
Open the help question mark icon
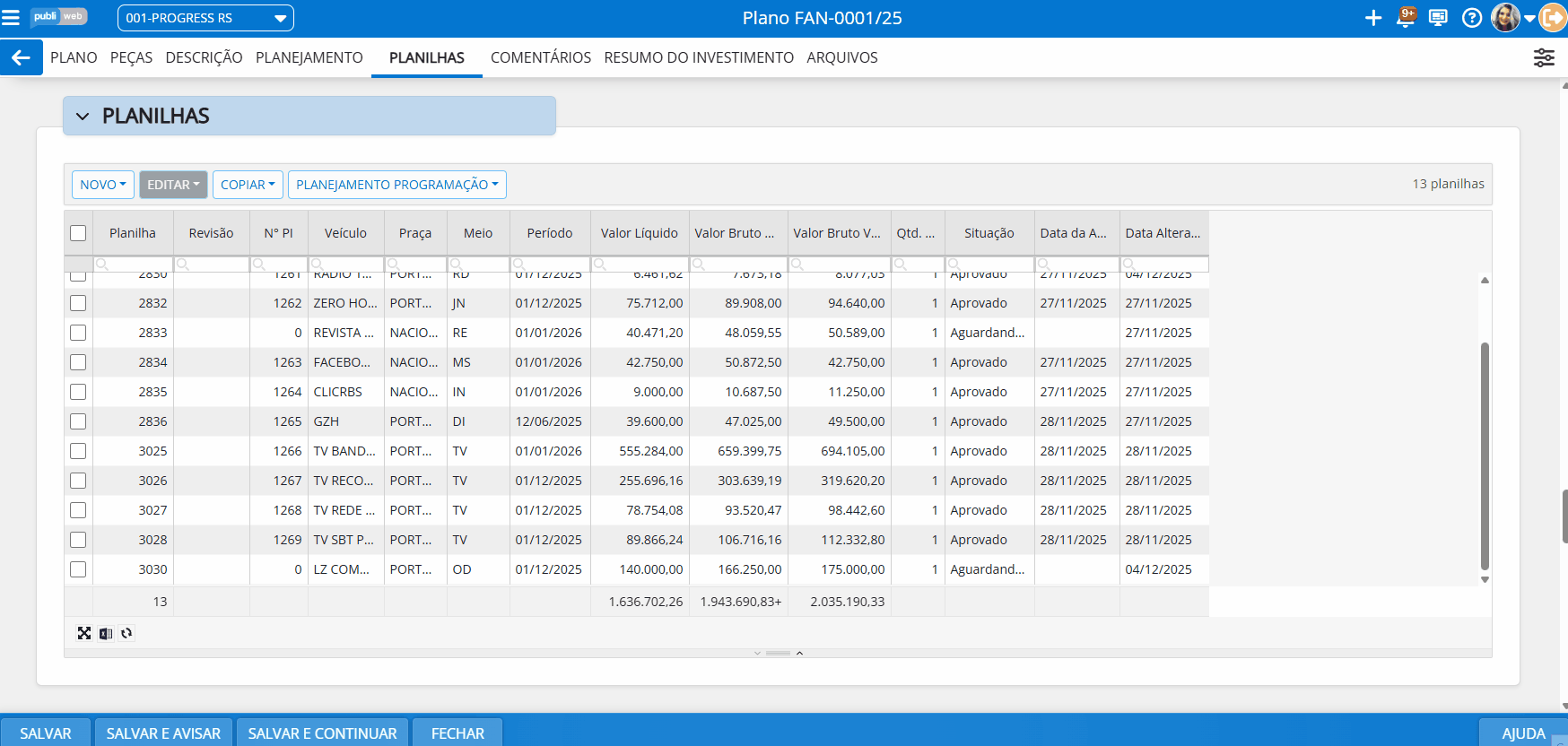point(1471,18)
